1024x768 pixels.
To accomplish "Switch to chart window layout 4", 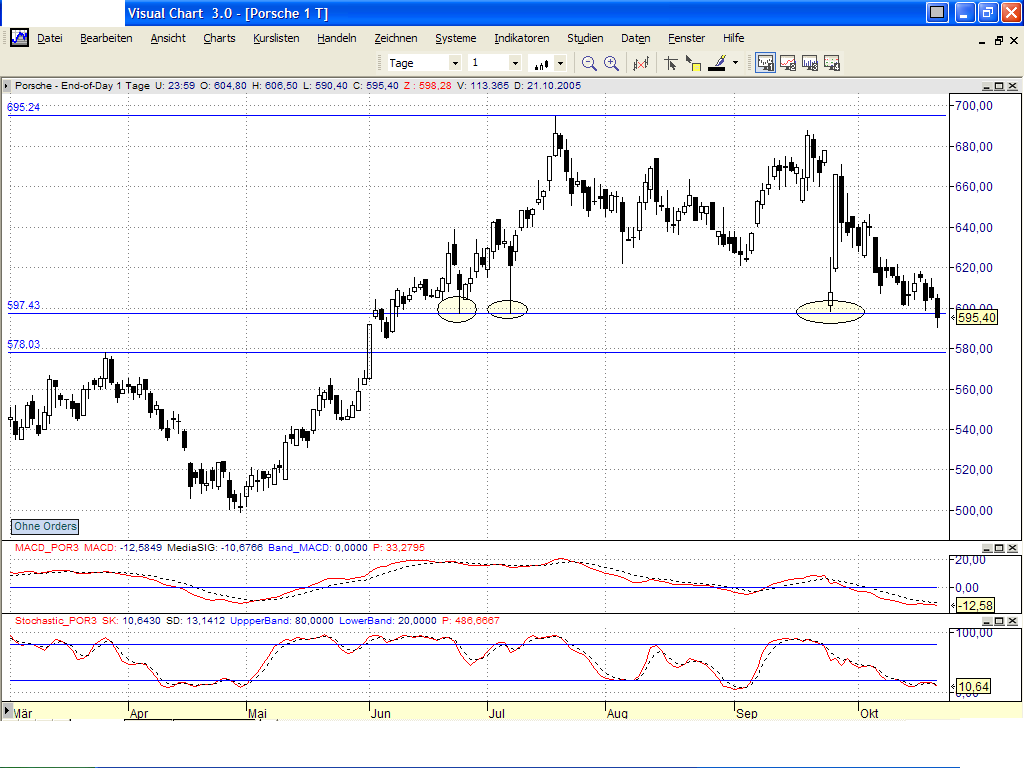I will [x=831, y=63].
